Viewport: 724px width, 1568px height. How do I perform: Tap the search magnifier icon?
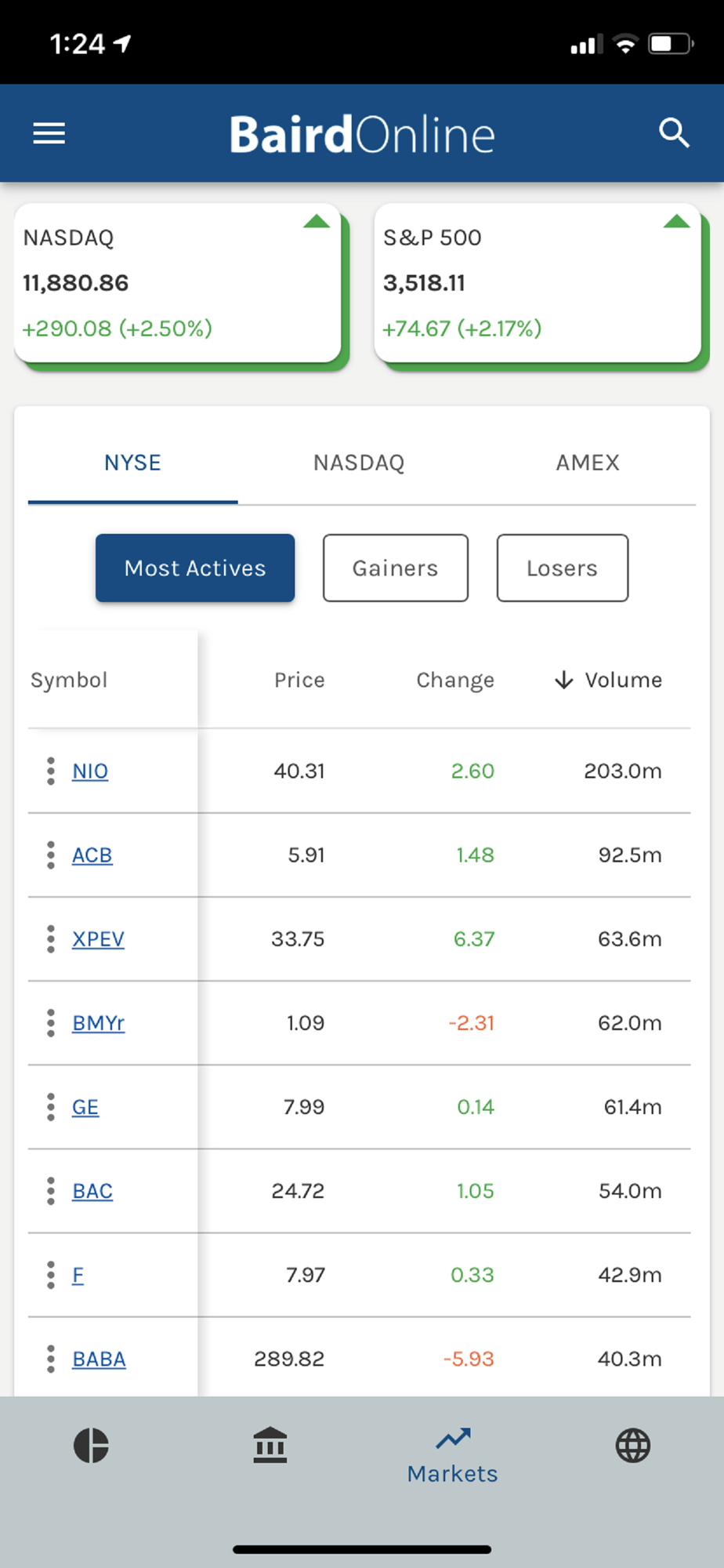pos(673,133)
